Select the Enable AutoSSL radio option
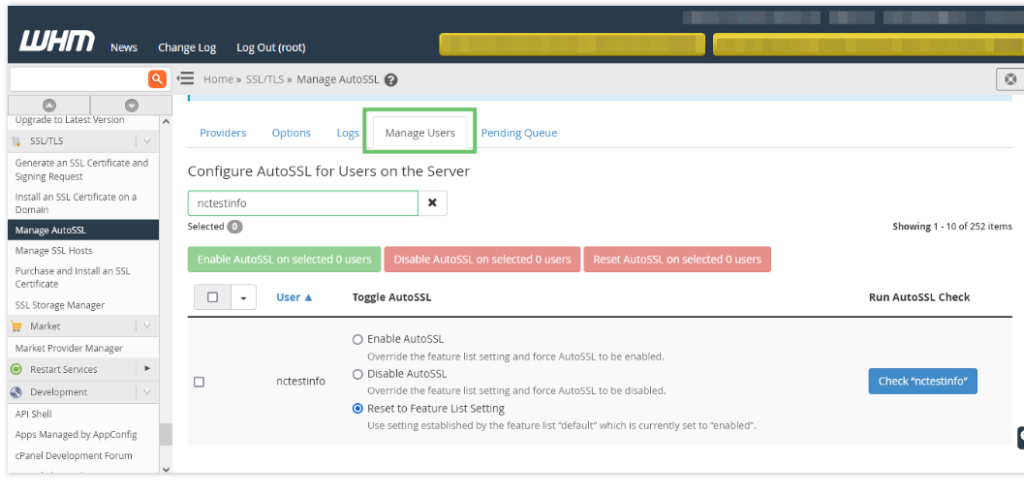1024x495 pixels. [358, 340]
